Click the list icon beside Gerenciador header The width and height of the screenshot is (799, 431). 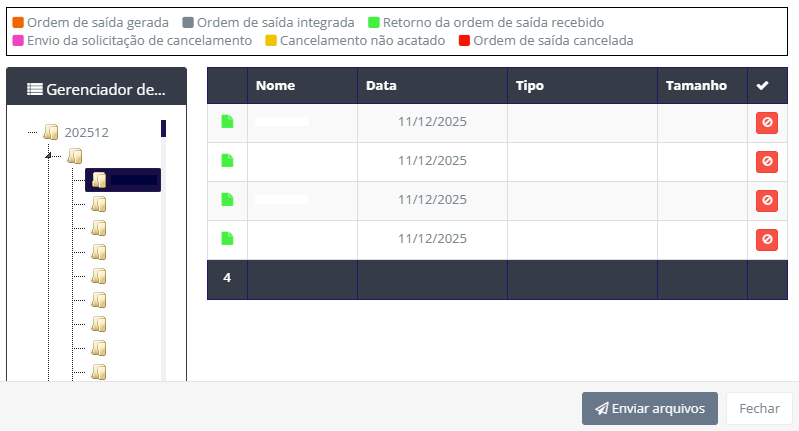pos(35,89)
